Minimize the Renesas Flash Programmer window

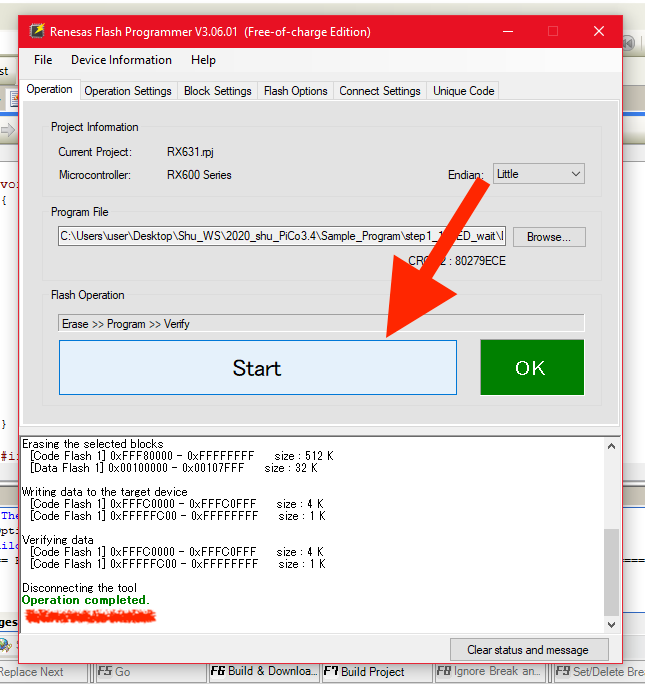coord(508,31)
